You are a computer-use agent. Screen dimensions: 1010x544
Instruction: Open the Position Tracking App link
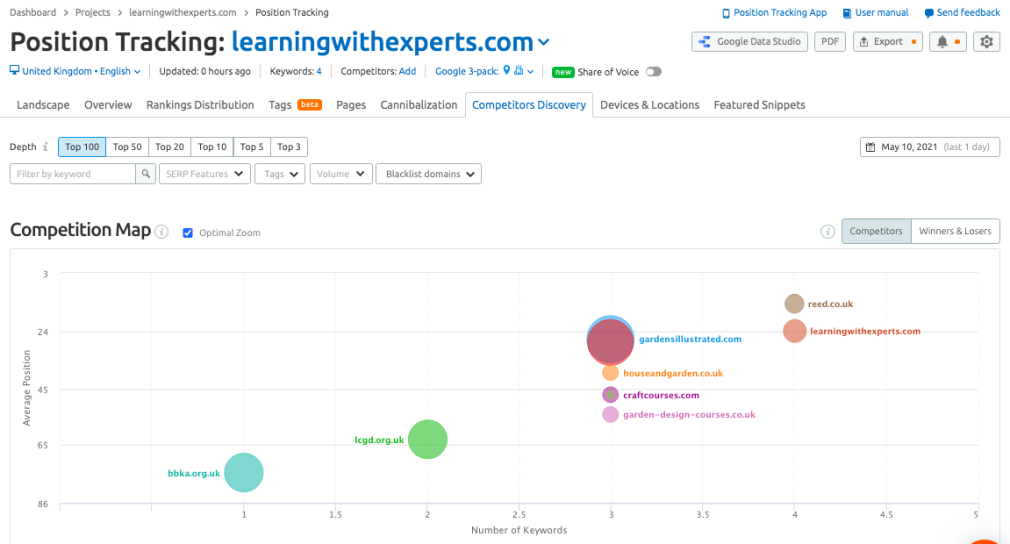[774, 12]
